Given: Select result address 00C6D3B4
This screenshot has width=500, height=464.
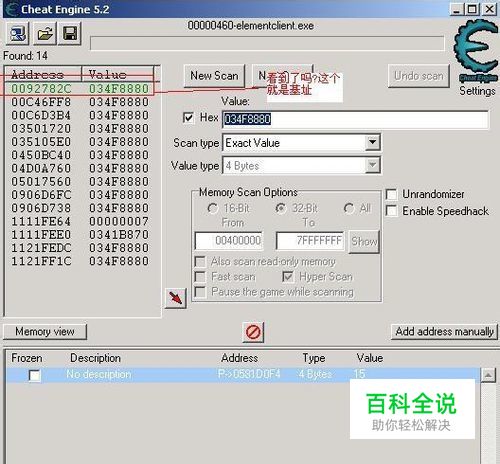Looking at the screenshot, I should pos(41,115).
